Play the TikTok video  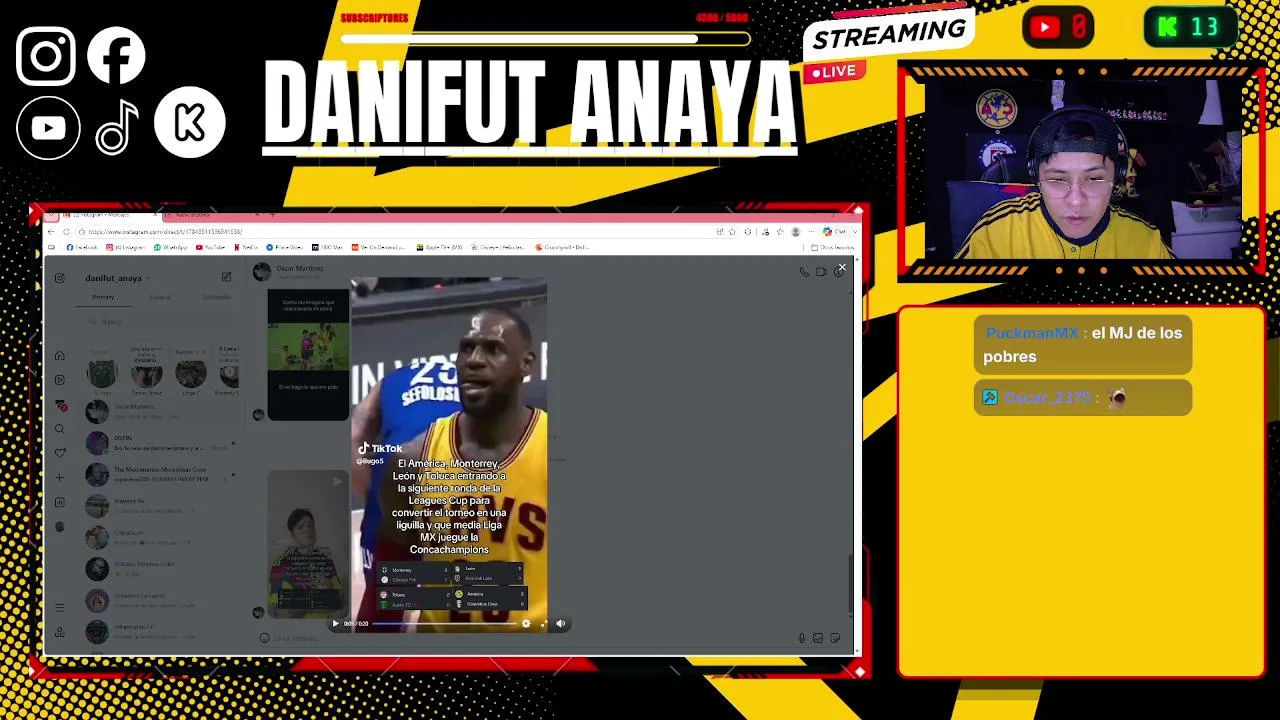pyautogui.click(x=335, y=624)
